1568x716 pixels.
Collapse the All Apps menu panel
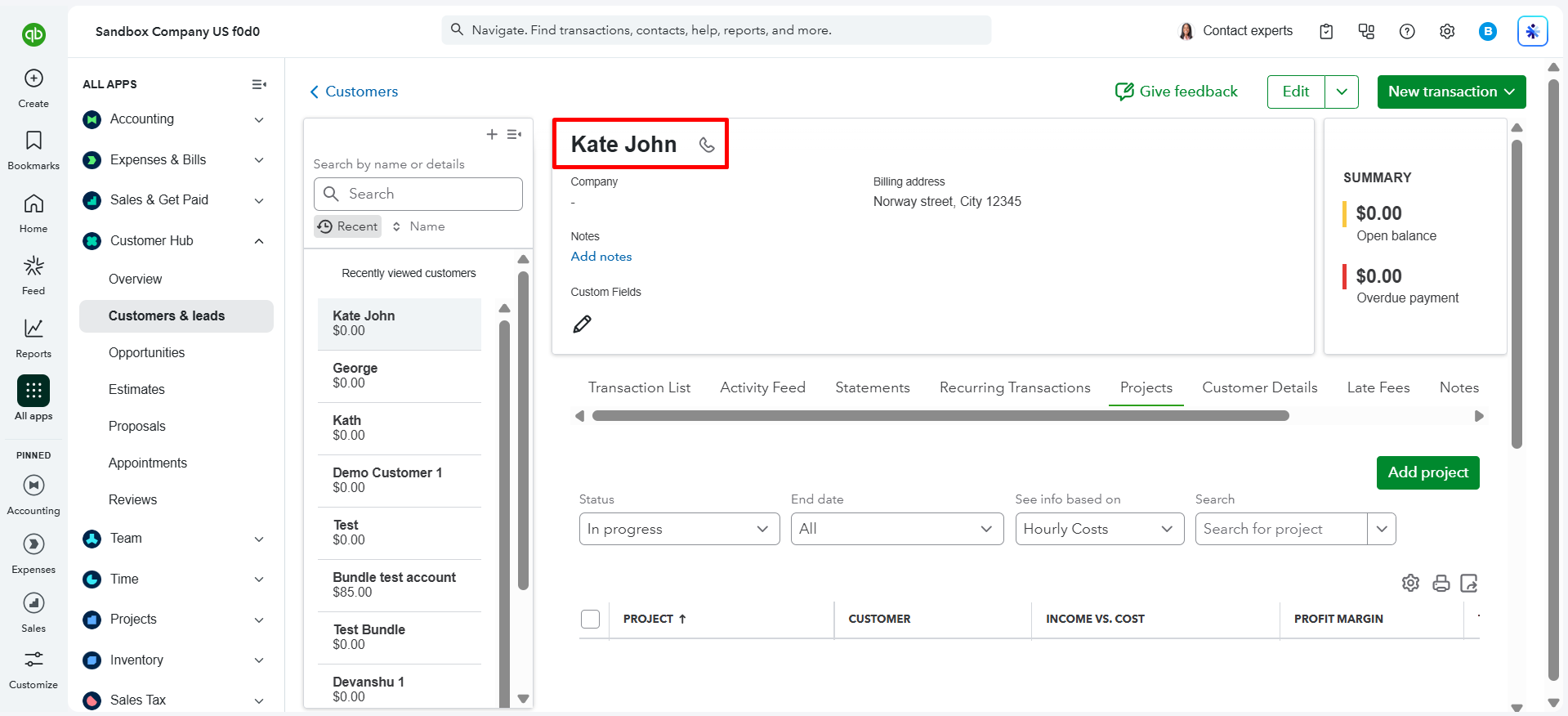point(259,84)
